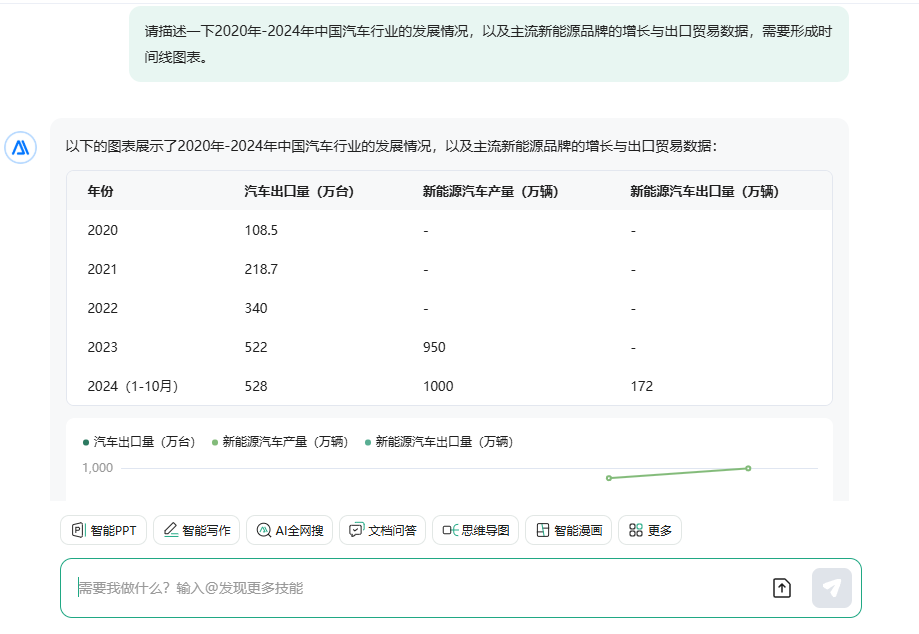Toggle 新能源汽车产量 (万辆) legend series
The width and height of the screenshot is (919, 634).
pos(280,442)
